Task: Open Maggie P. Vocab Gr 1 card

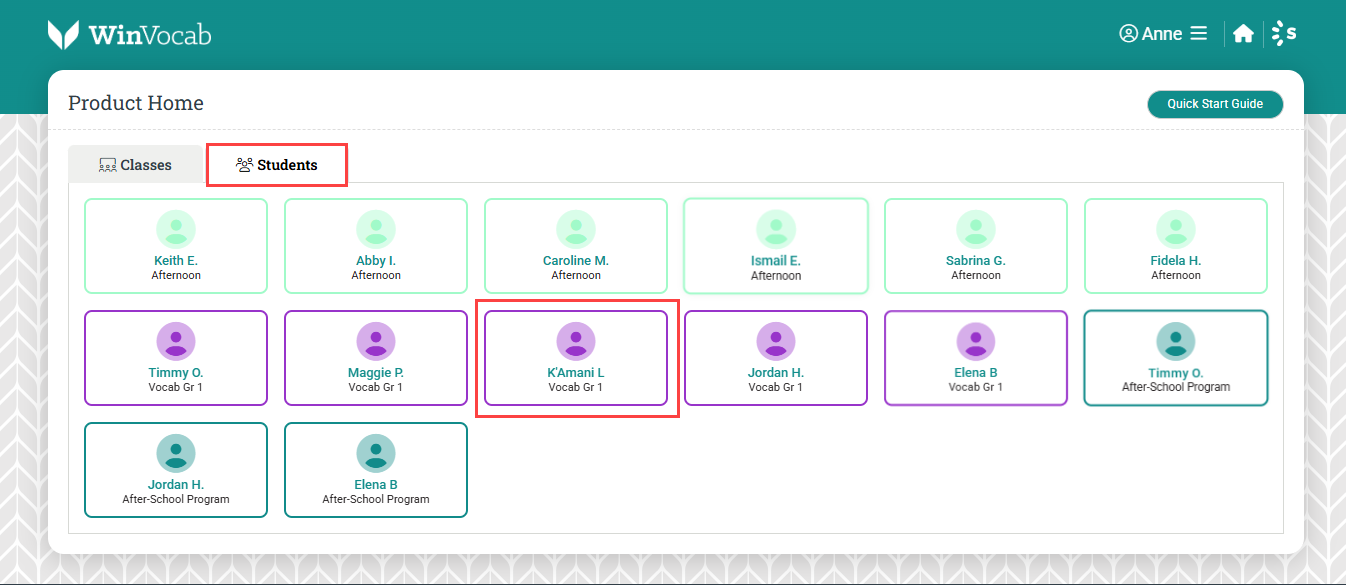Action: coord(376,358)
